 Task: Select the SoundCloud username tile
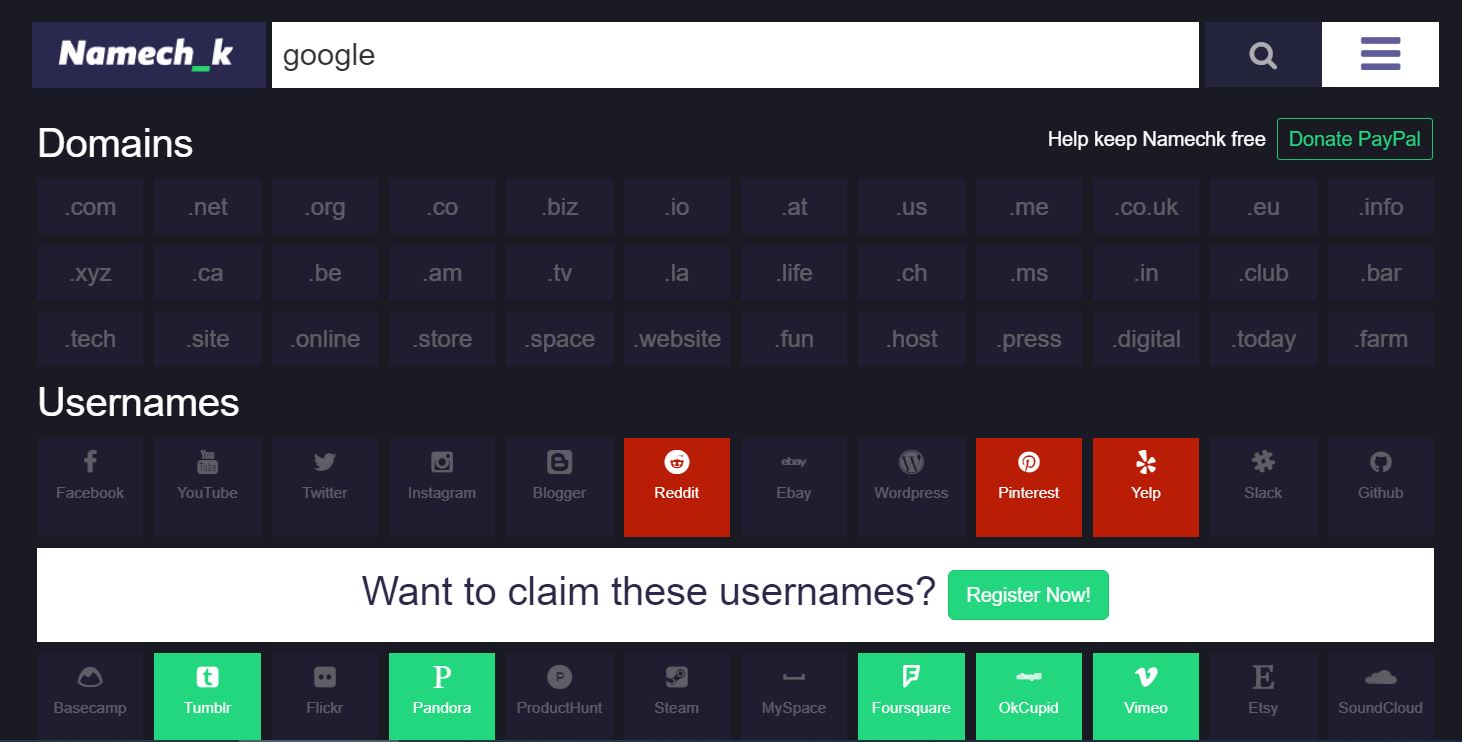click(1381, 696)
